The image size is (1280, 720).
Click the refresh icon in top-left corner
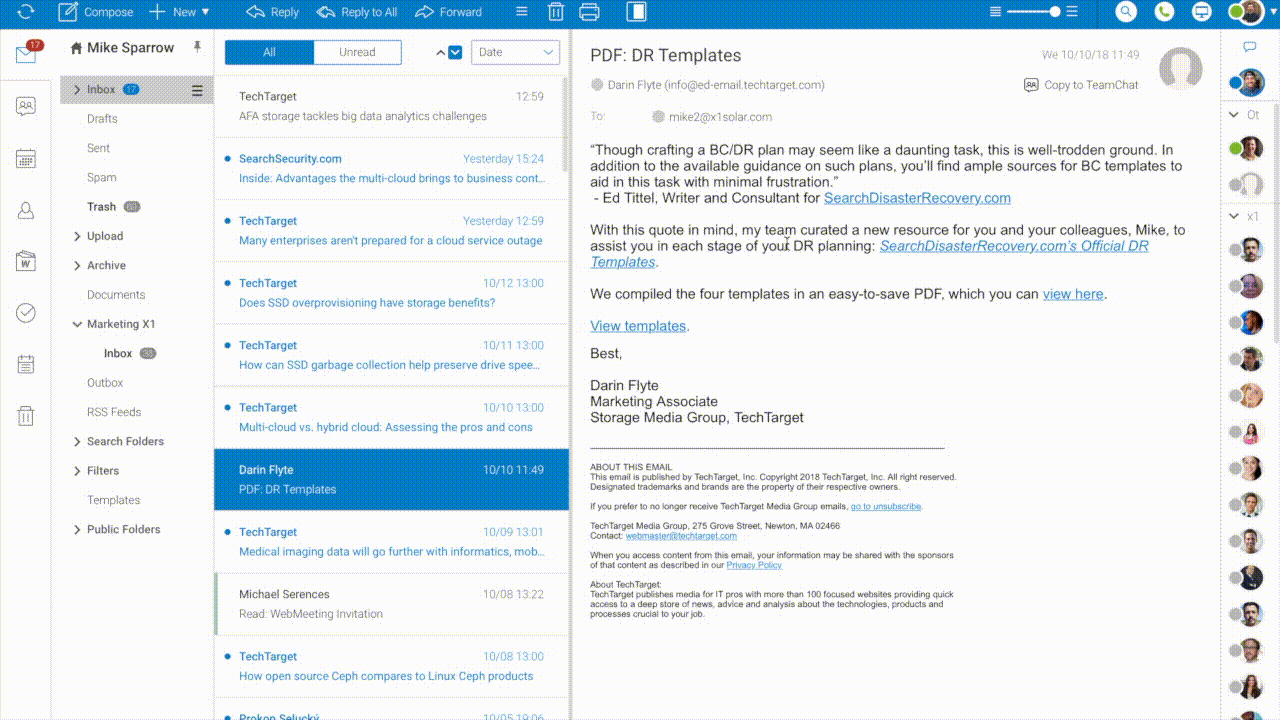[26, 12]
